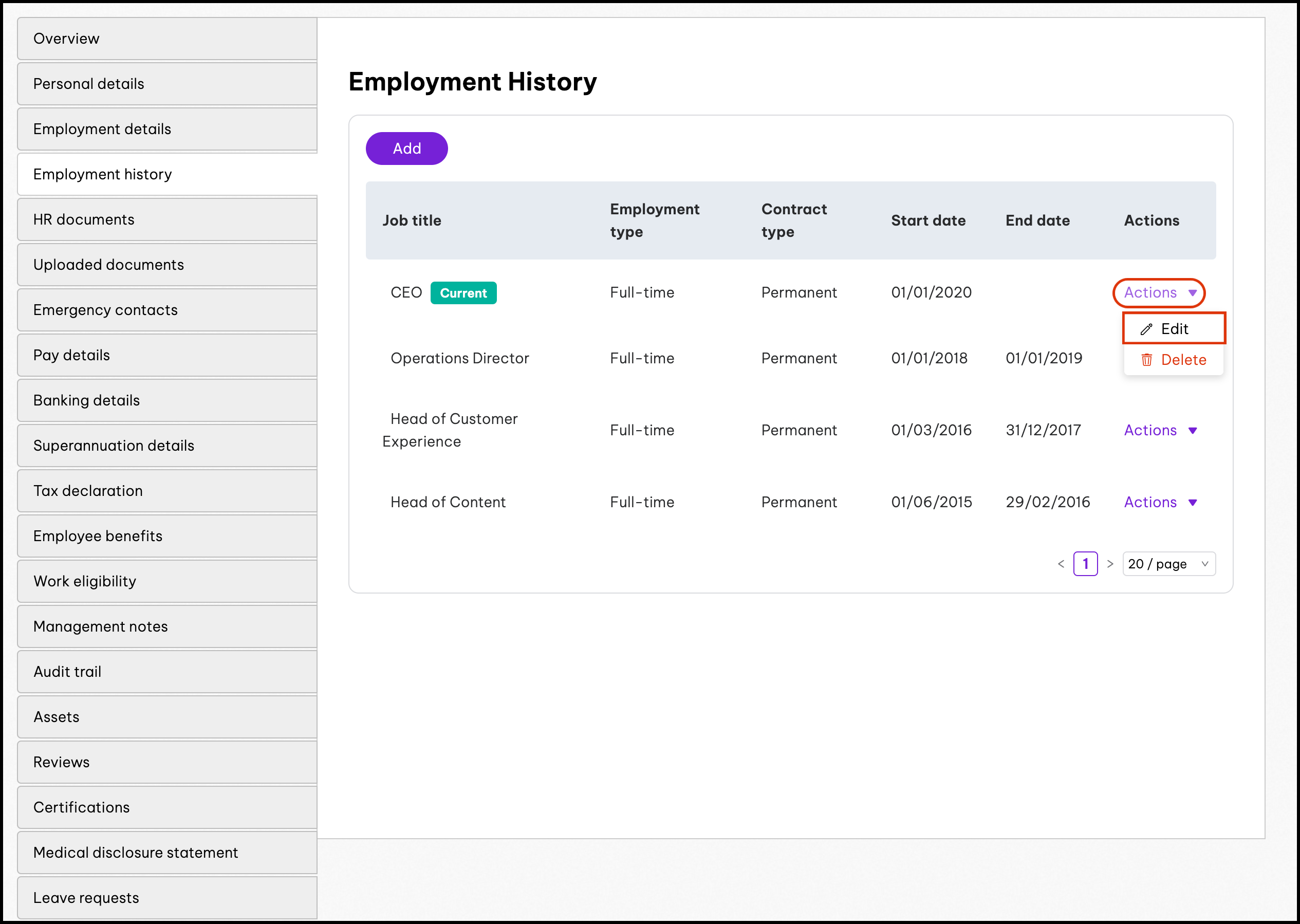
Task: Click the previous page arrow icon
Action: [1064, 563]
